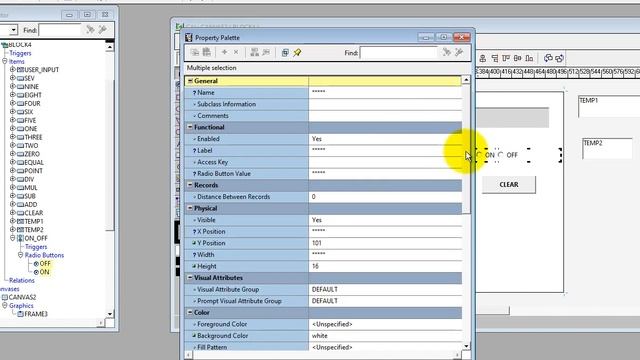
Task: Expand the CLEAR item node
Action: pos(13,213)
